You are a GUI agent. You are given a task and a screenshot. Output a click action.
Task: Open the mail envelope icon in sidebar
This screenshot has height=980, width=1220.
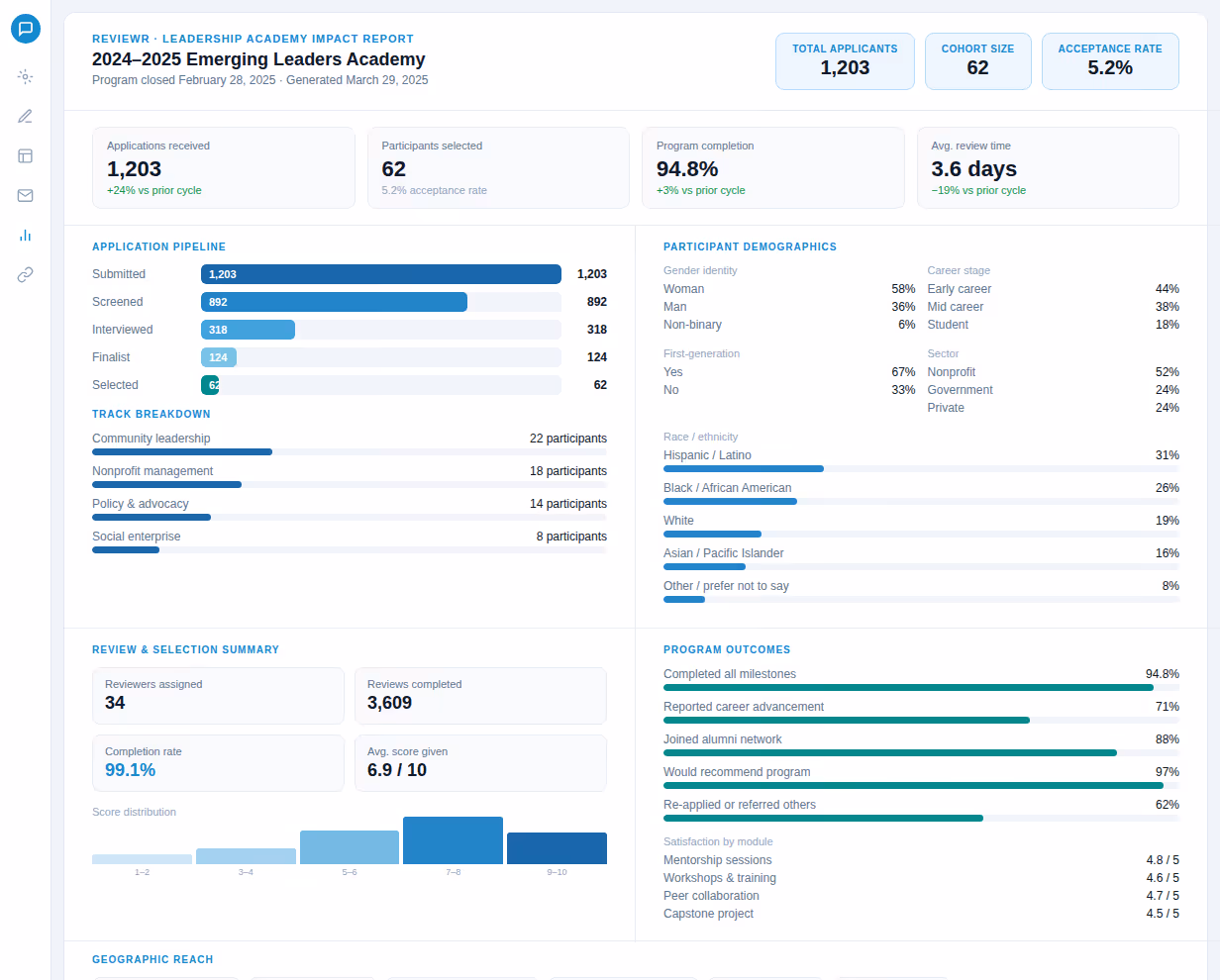(x=26, y=195)
